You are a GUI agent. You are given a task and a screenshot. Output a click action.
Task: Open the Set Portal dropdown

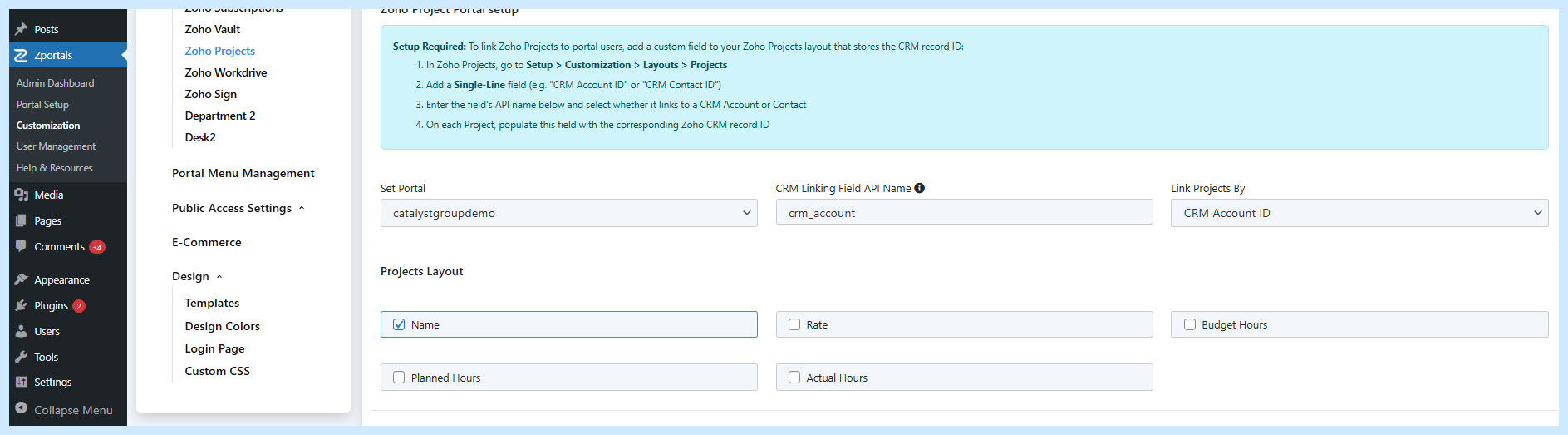[x=569, y=213]
